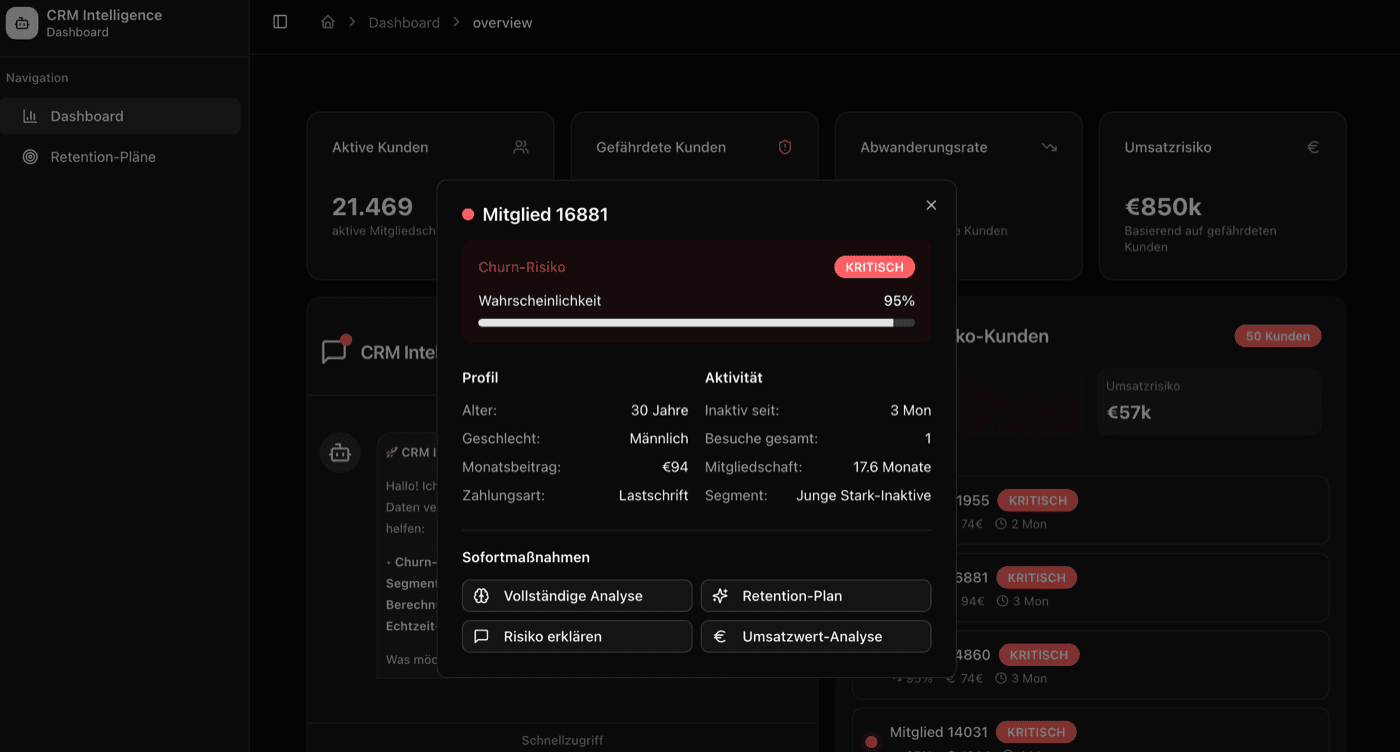Click the churn probability progress bar
This screenshot has width=1400, height=752.
pyautogui.click(x=697, y=323)
